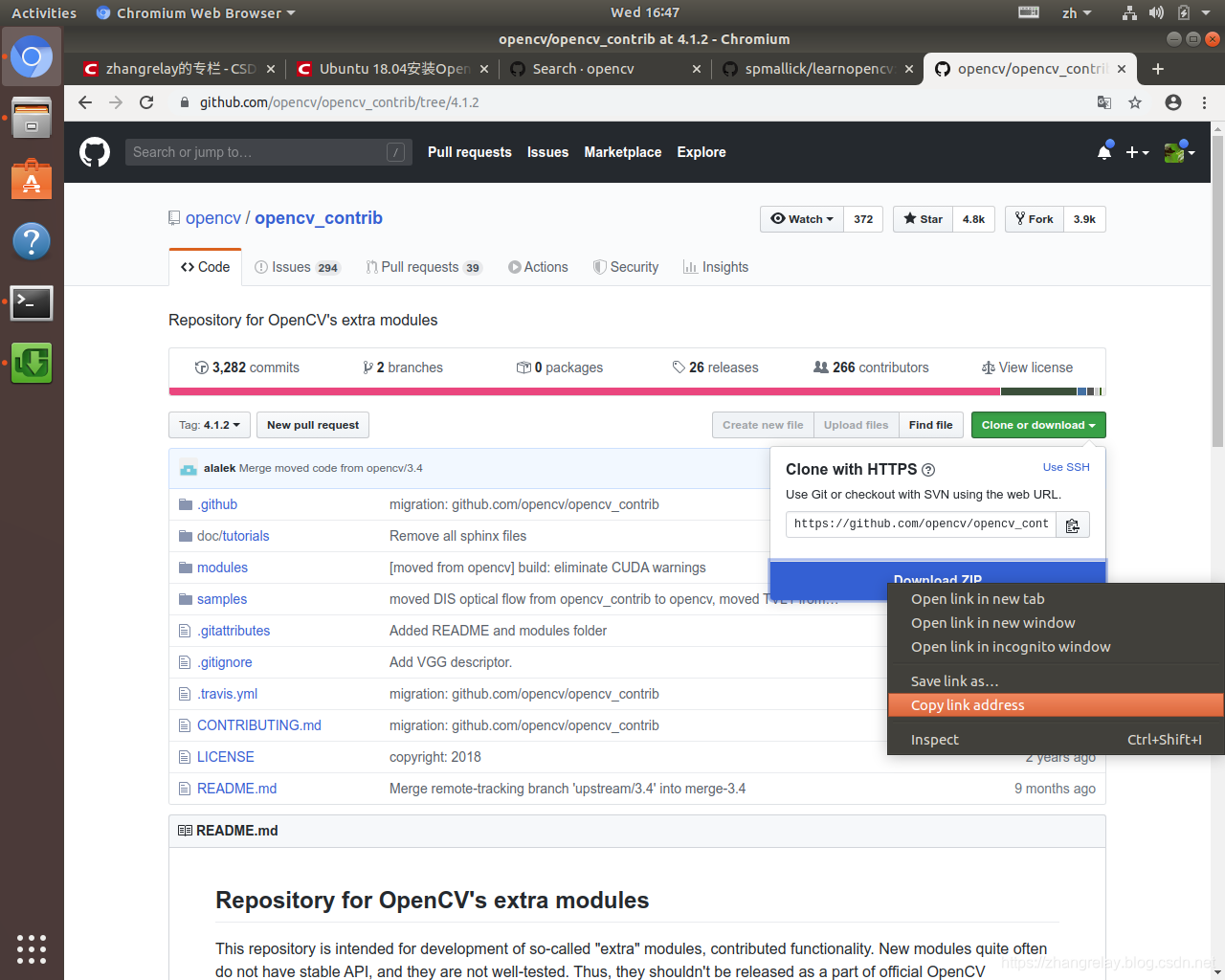Open Files manager in the dock
This screenshot has width=1225, height=980.
coord(32,118)
